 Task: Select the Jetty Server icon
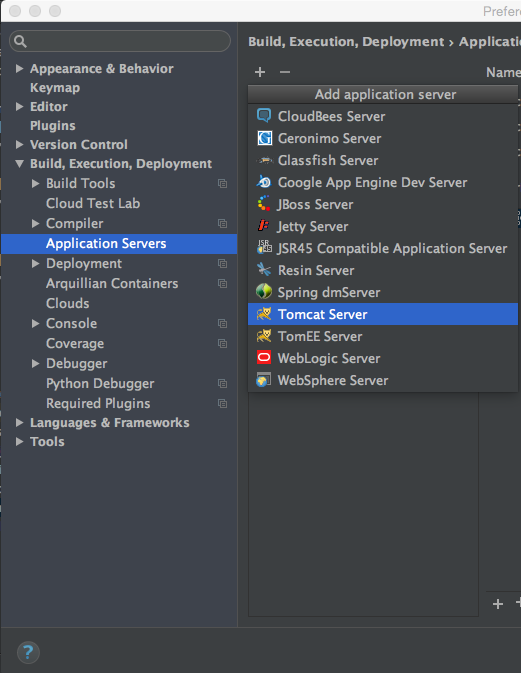click(x=264, y=226)
